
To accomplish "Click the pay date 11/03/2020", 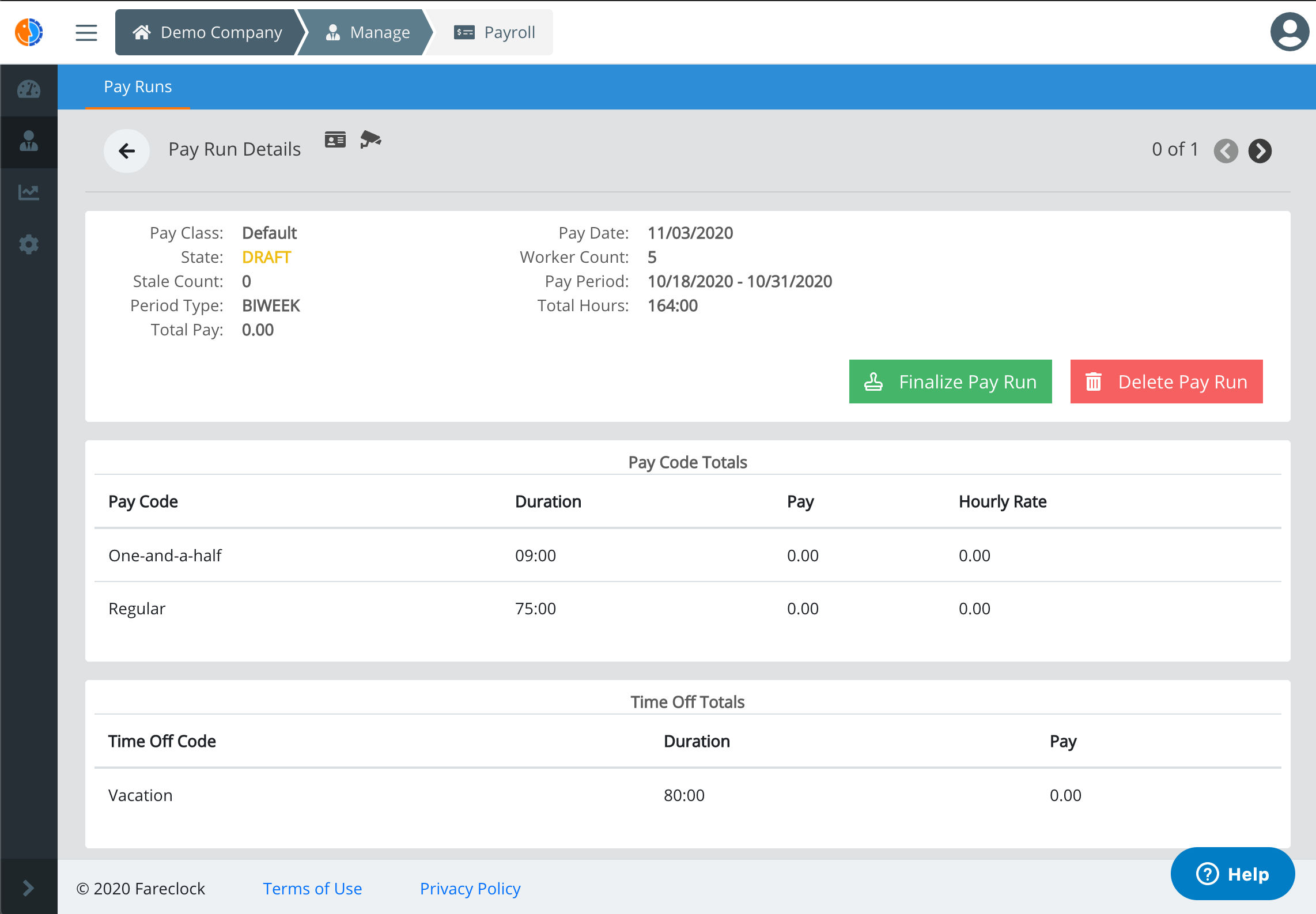I will pos(690,233).
